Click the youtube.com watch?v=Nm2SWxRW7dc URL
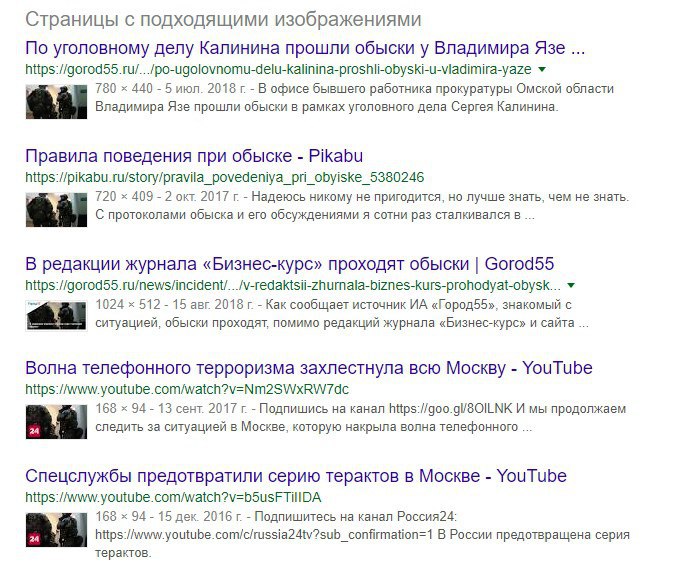The image size is (678, 581). tap(187, 389)
